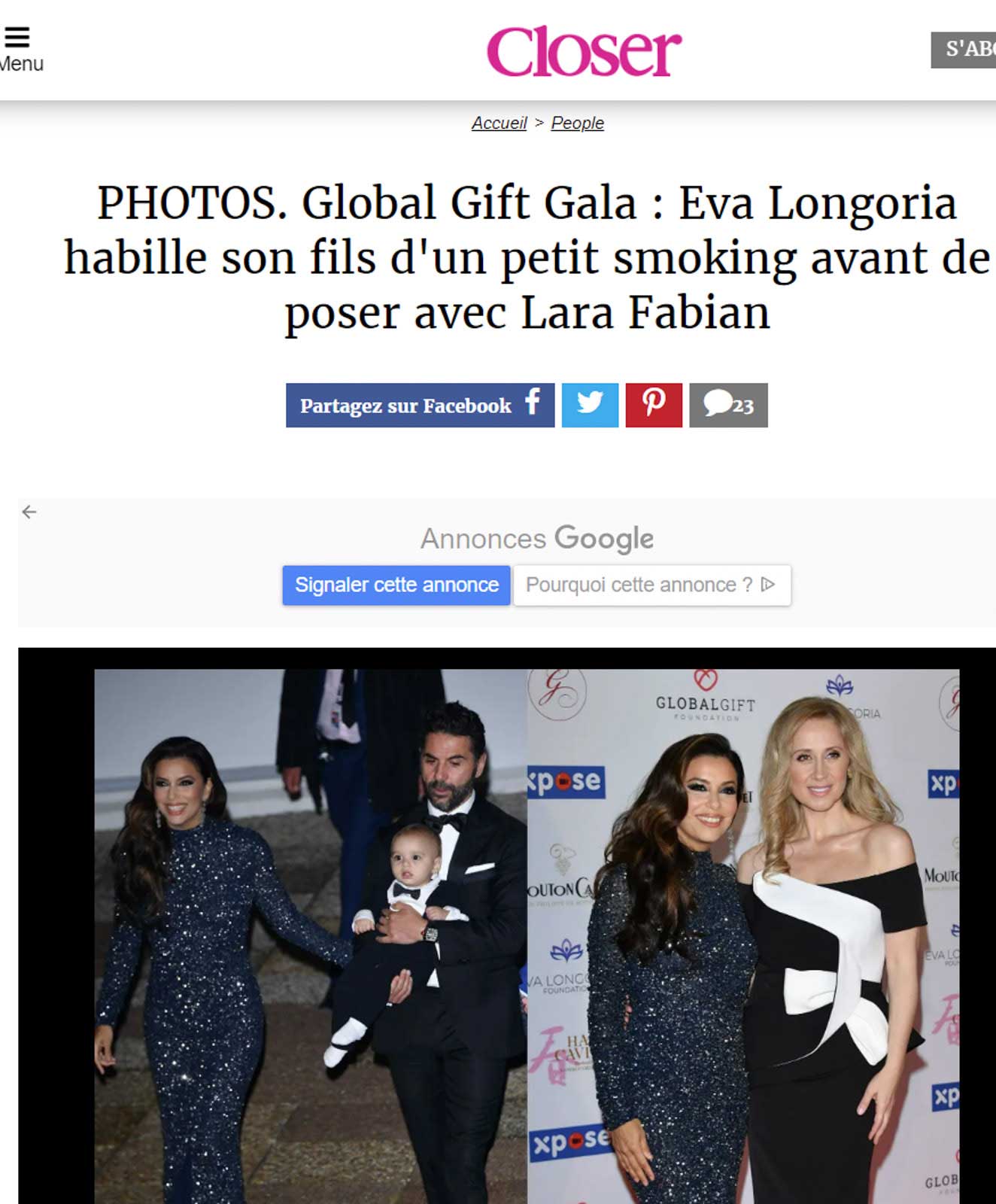The image size is (996, 1204).
Task: Click Signaler cette annonce button
Action: (x=396, y=585)
